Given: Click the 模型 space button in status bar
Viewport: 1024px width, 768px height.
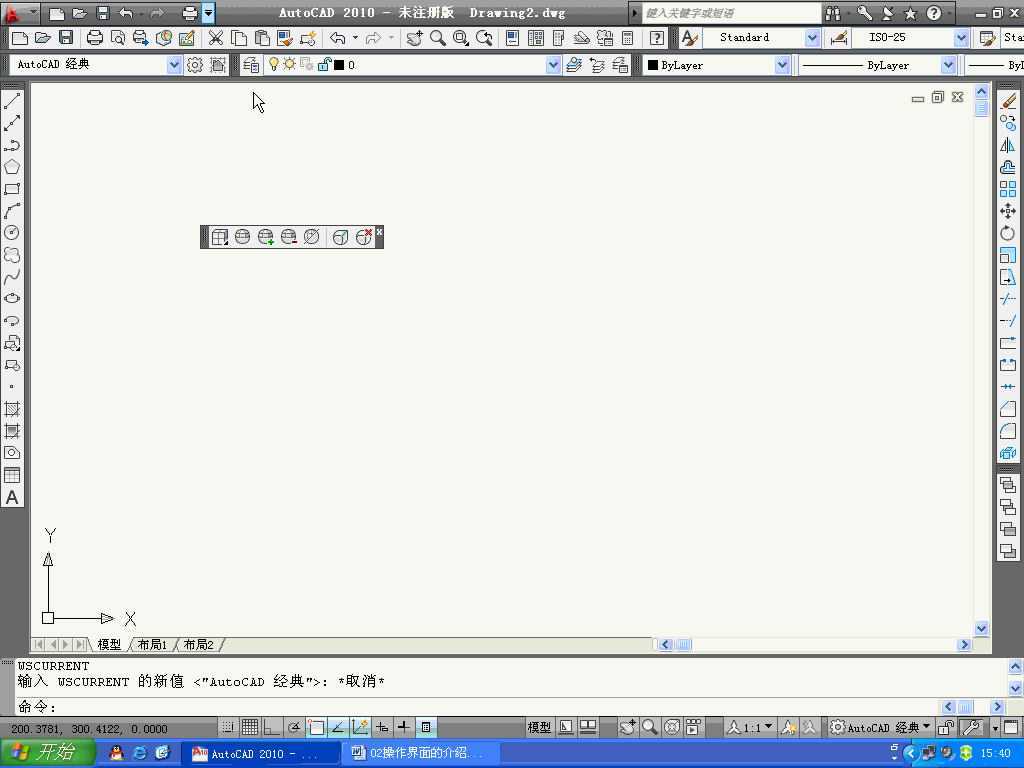Looking at the screenshot, I should [539, 727].
